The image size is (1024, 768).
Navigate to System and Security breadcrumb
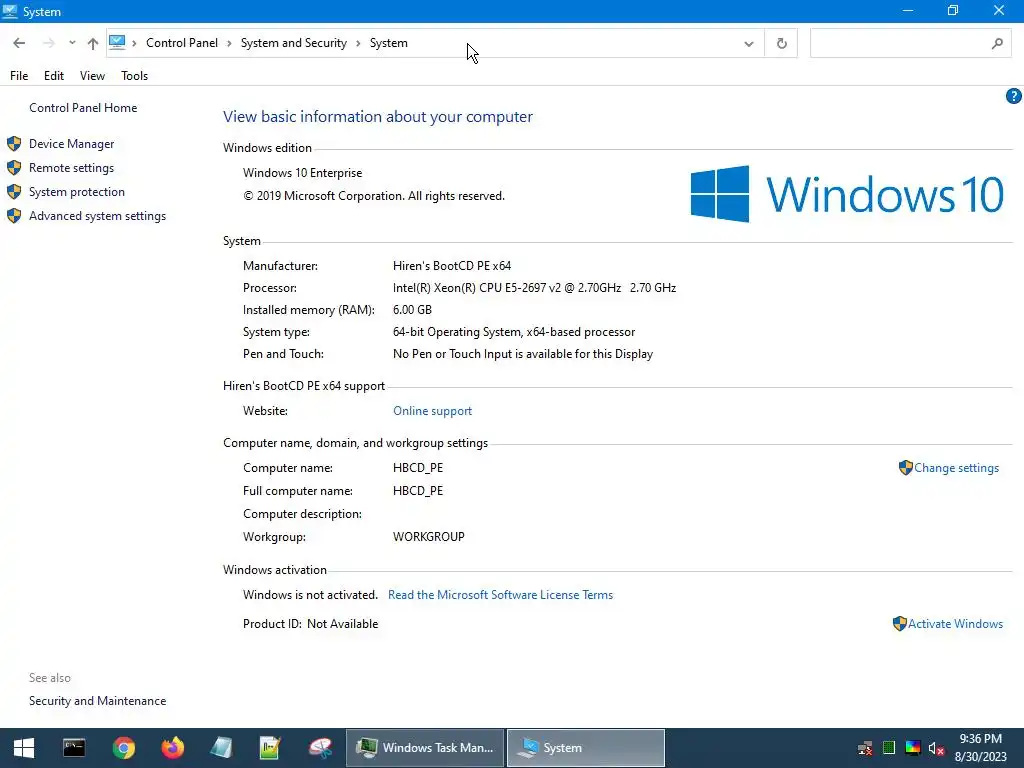coord(294,43)
